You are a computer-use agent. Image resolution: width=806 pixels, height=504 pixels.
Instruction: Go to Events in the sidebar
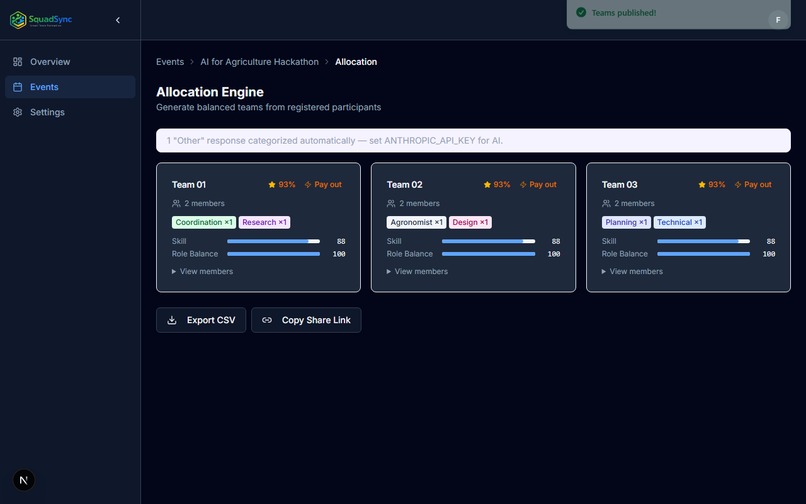pos(70,87)
